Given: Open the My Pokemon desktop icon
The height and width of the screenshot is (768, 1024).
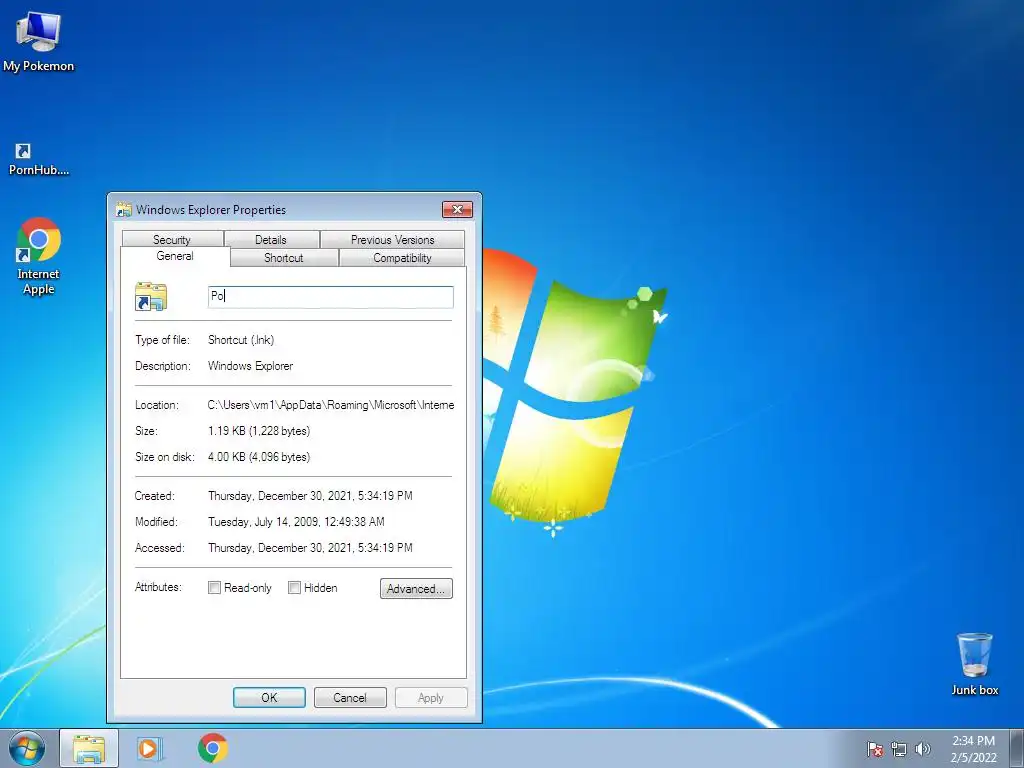Looking at the screenshot, I should 38,42.
